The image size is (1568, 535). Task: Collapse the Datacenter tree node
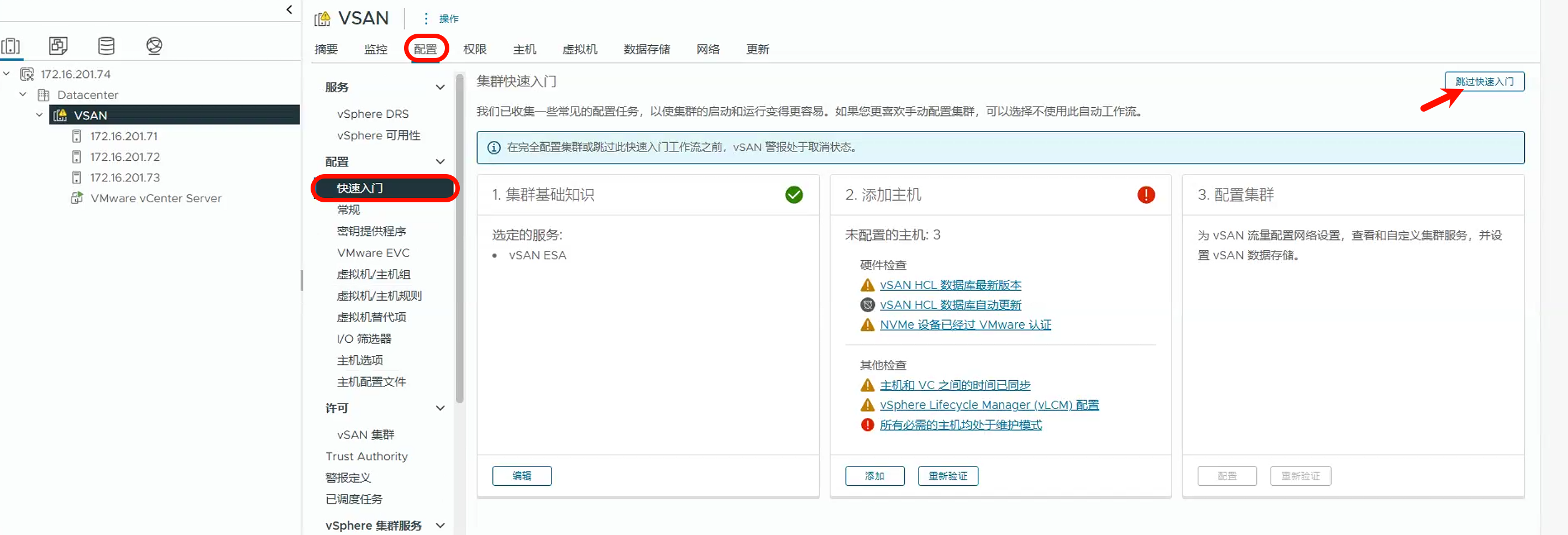(23, 95)
